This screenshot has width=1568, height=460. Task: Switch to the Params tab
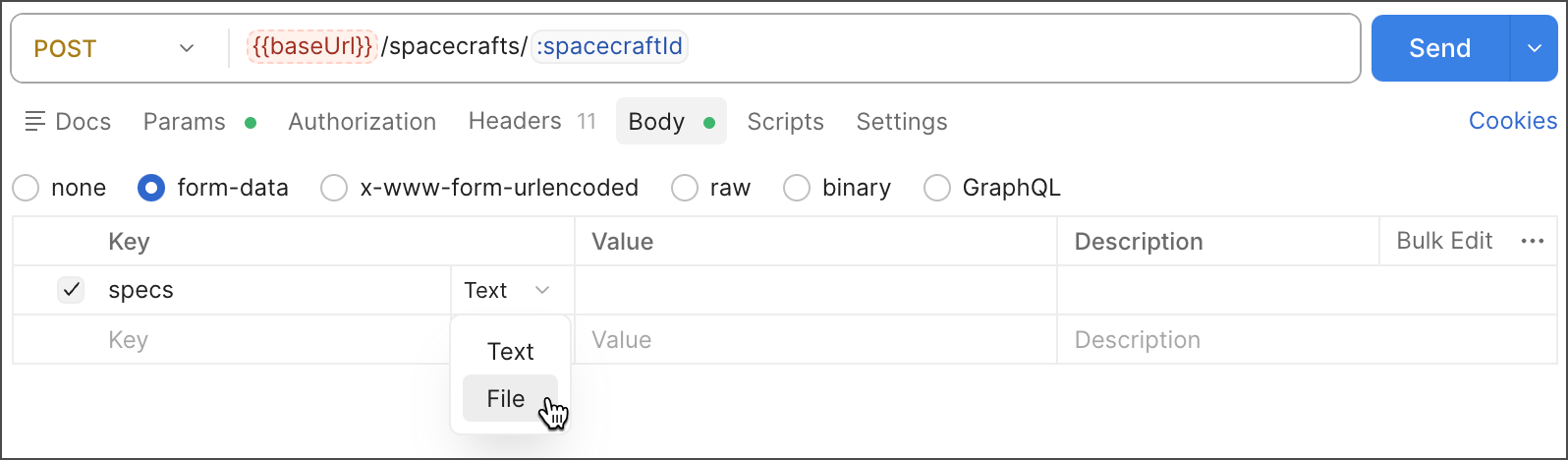(x=185, y=122)
